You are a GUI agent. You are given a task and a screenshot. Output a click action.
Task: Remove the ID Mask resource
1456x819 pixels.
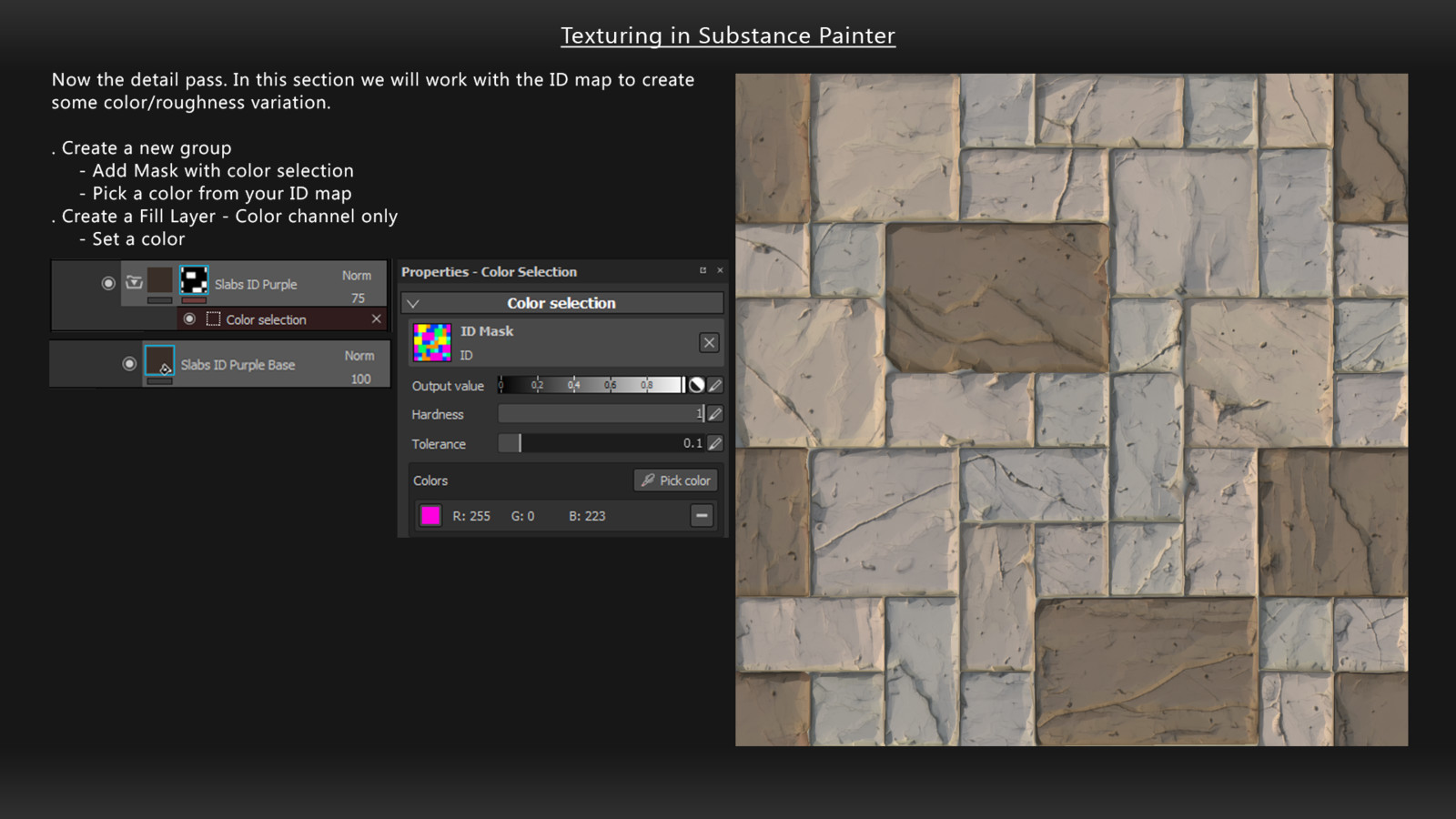(709, 342)
